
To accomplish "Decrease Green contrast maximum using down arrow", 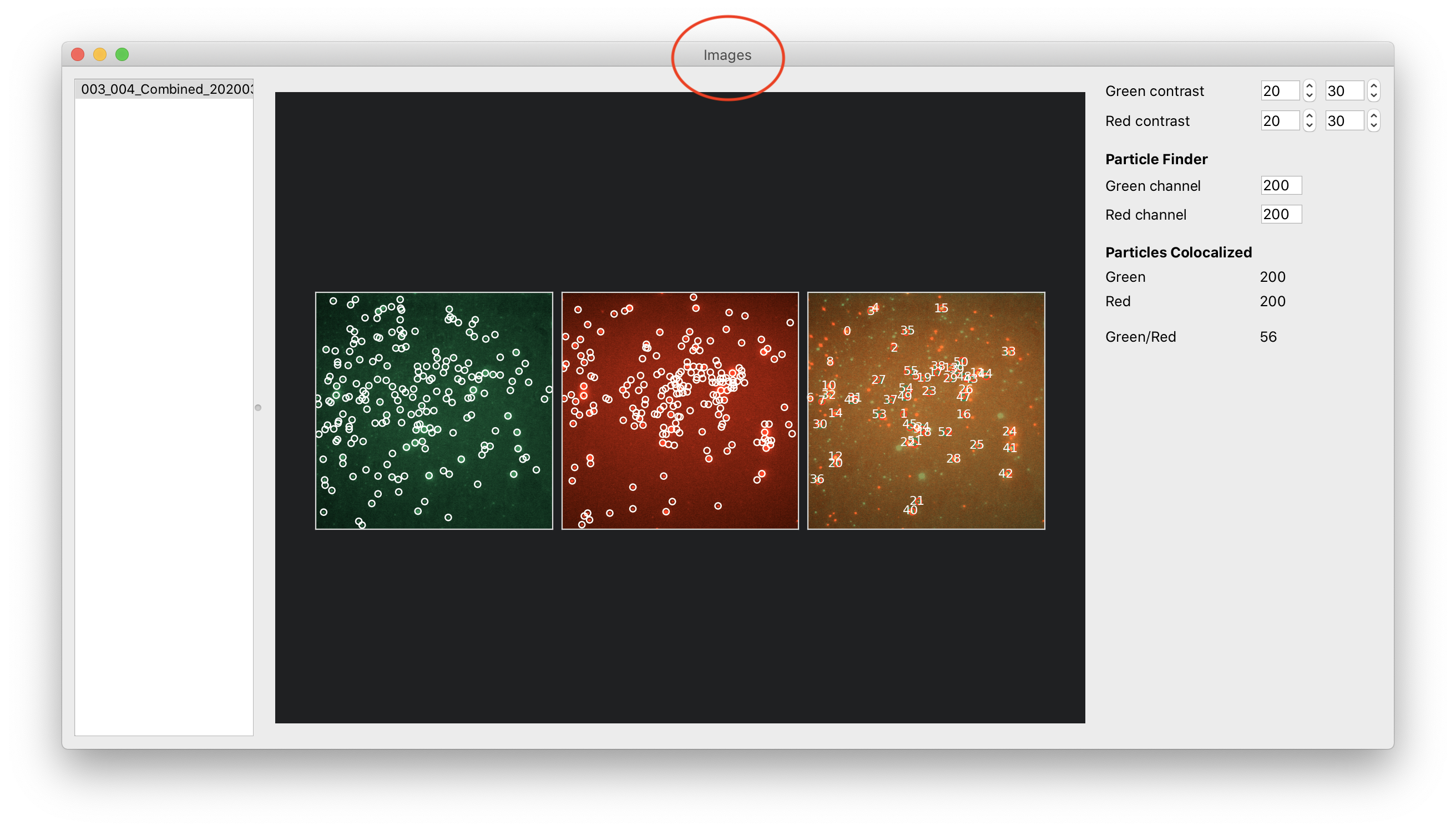I will [x=1374, y=95].
